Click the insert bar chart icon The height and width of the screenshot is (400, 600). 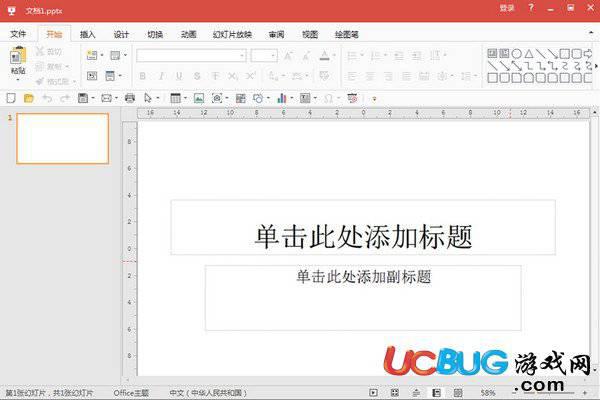282,98
